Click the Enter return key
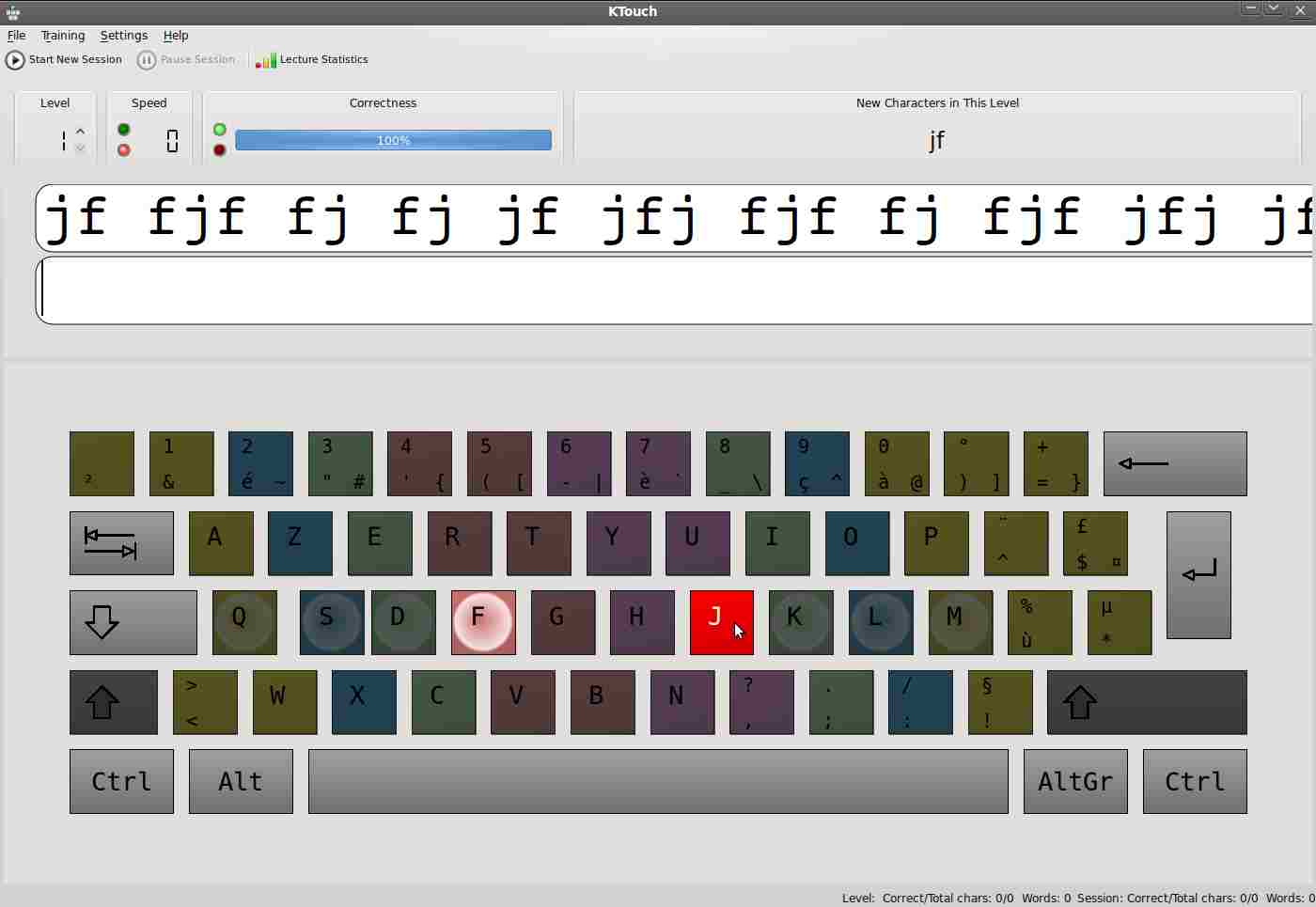 [x=1198, y=575]
